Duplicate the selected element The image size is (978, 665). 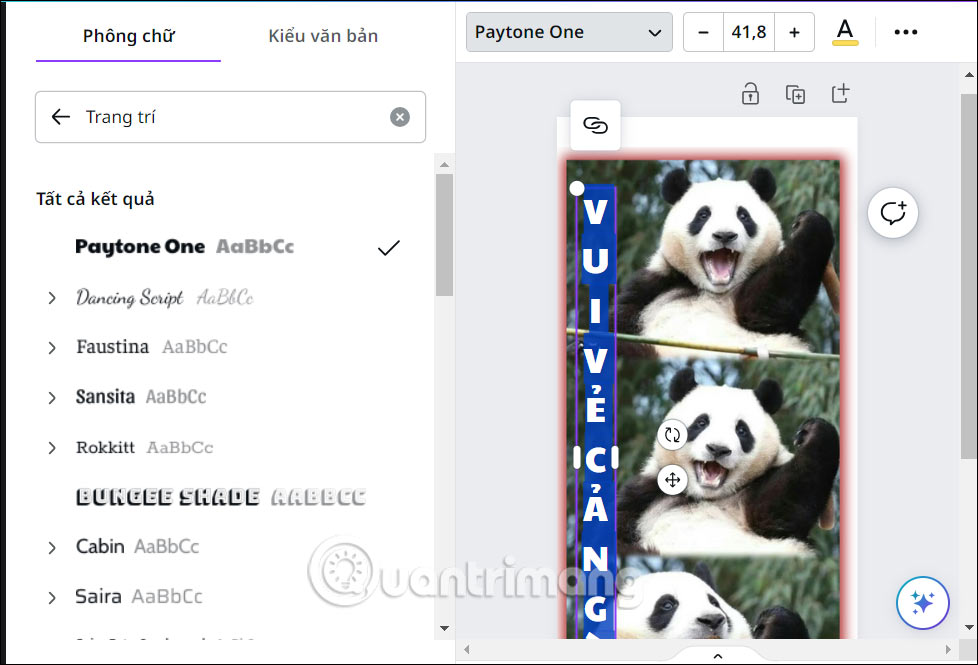(x=795, y=93)
